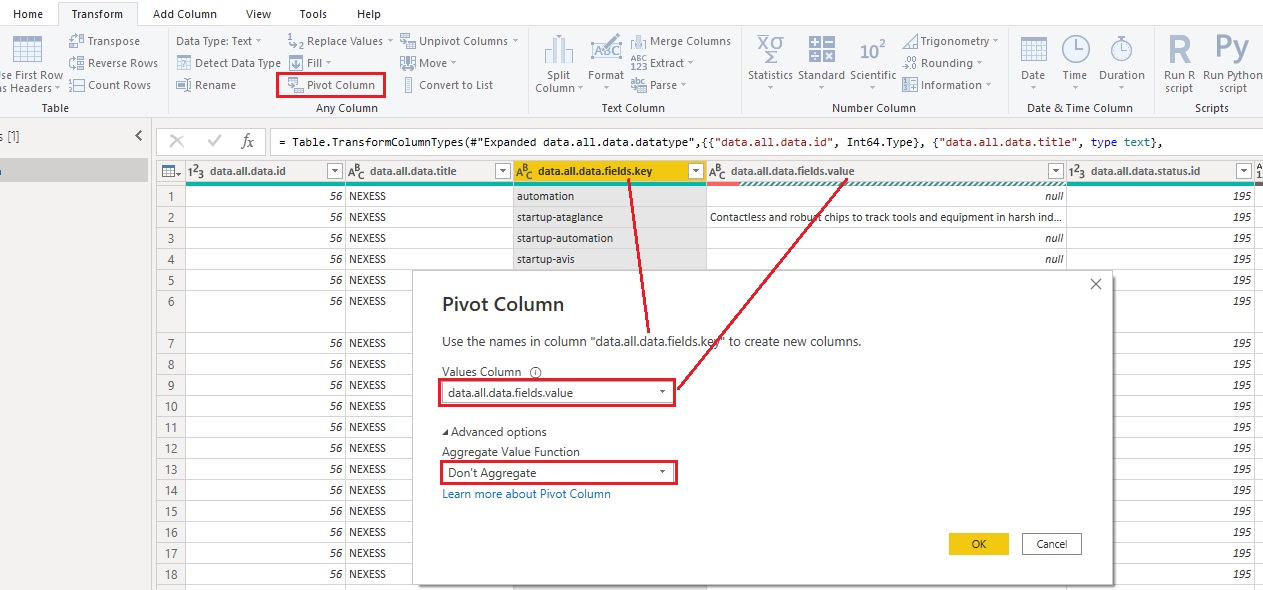The height and width of the screenshot is (590, 1263).
Task: Click the automation cell in row 1
Action: tap(609, 196)
